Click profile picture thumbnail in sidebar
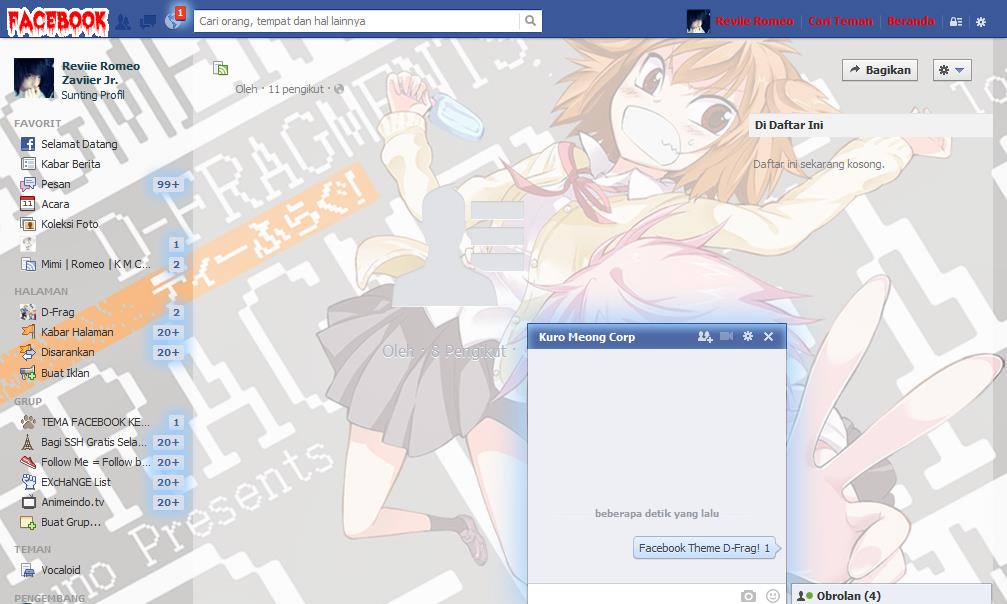The image size is (1007, 604). (34, 78)
